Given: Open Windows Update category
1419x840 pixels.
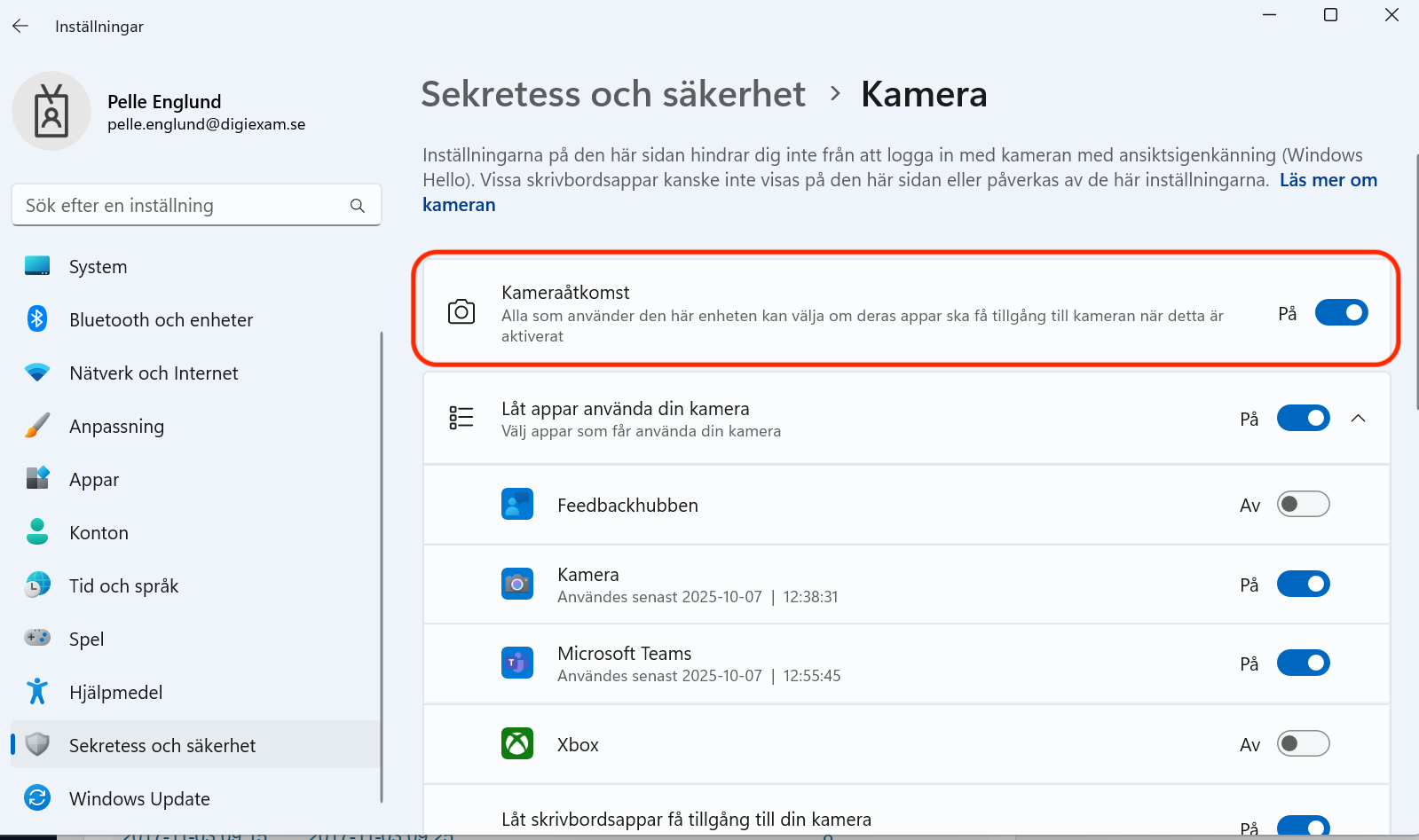Looking at the screenshot, I should tap(196, 798).
